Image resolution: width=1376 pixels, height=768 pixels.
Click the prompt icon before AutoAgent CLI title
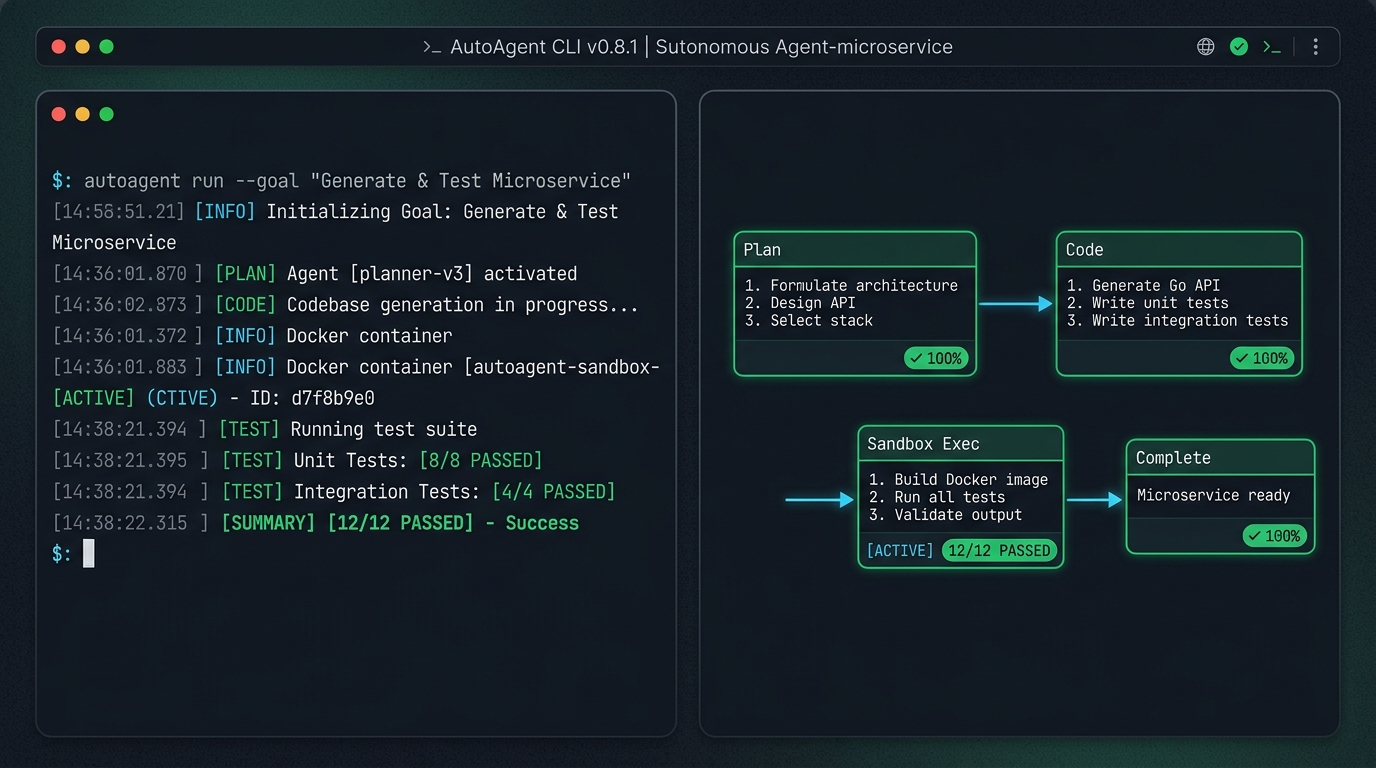coord(432,47)
